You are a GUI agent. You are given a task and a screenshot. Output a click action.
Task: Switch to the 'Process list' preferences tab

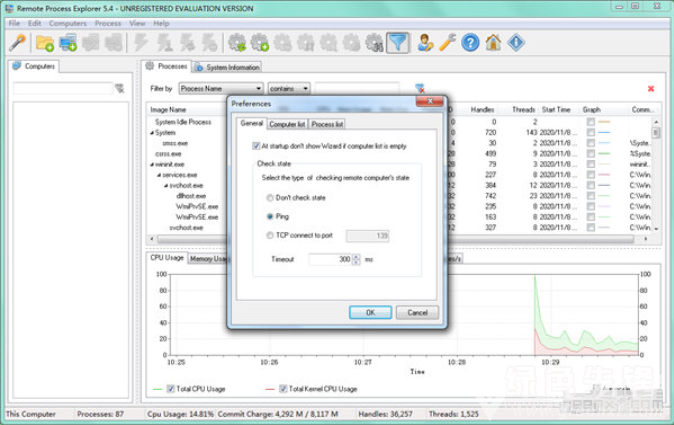[327, 124]
